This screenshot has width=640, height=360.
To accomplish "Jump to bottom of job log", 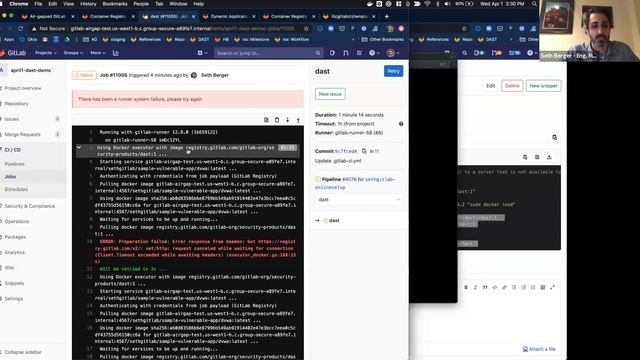I will 287,120.
